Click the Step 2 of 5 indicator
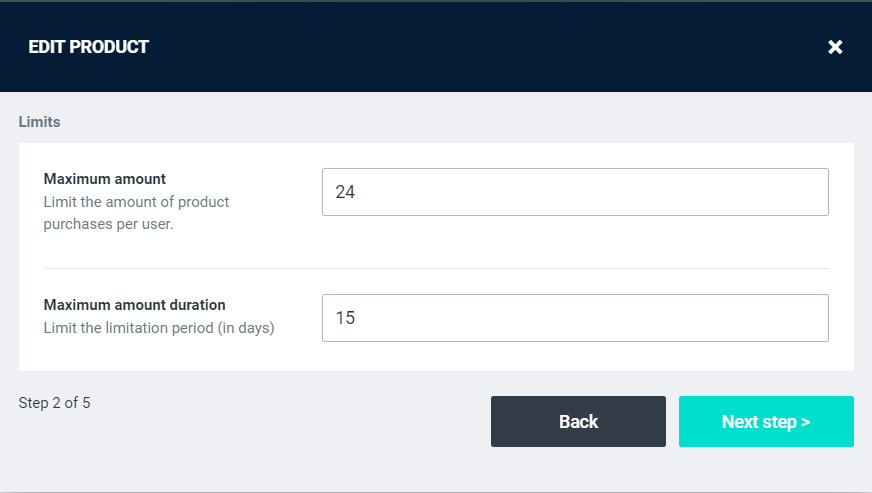This screenshot has height=493, width=872. point(55,404)
